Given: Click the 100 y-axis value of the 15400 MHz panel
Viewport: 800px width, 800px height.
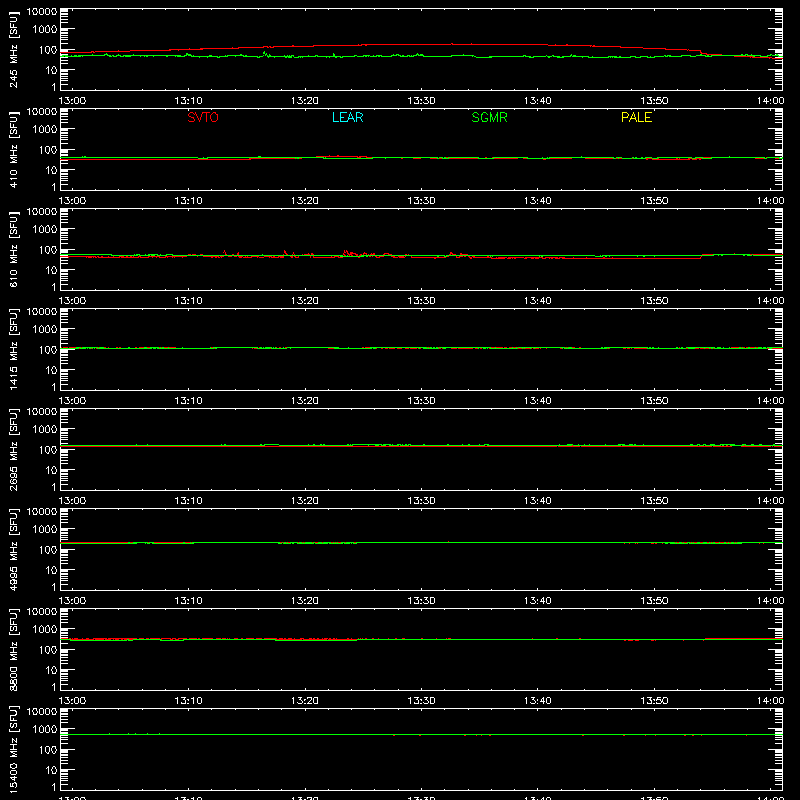Looking at the screenshot, I should pos(47,750).
